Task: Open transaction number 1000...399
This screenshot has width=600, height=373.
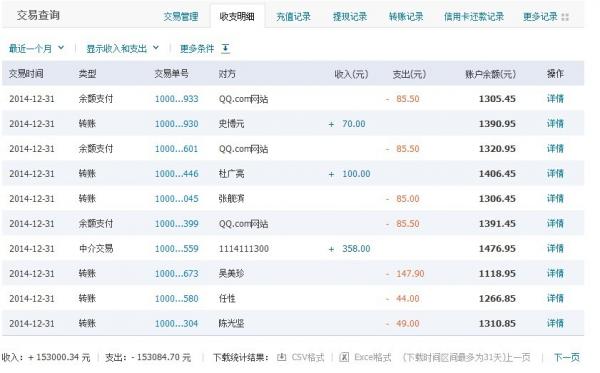Action: [176, 223]
